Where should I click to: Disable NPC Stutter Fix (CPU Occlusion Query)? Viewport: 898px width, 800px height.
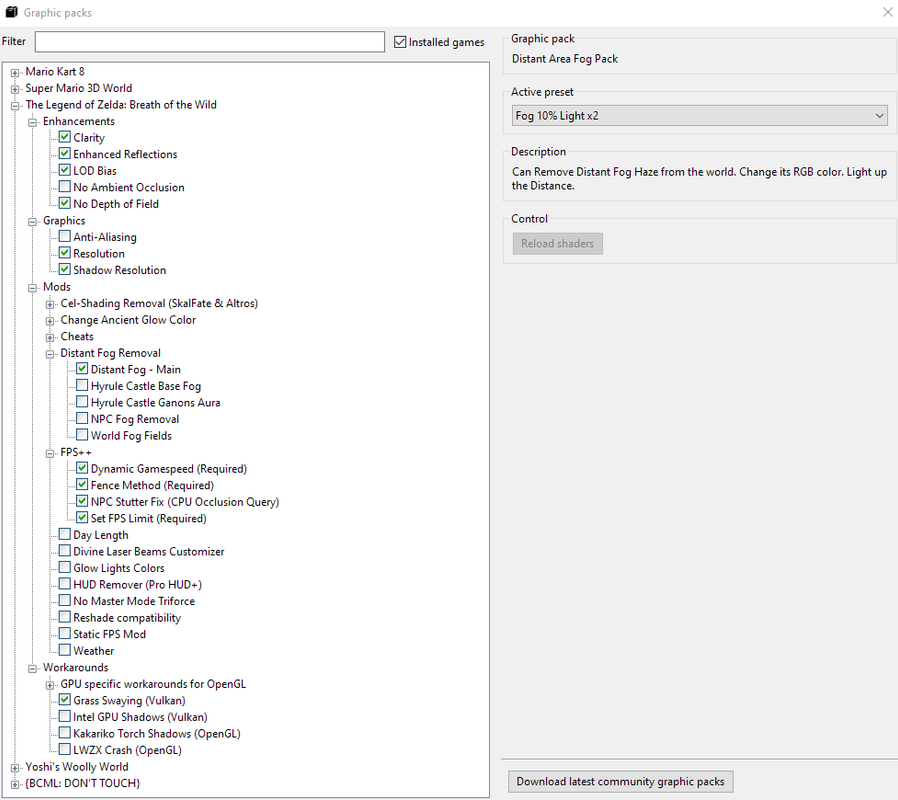[82, 501]
